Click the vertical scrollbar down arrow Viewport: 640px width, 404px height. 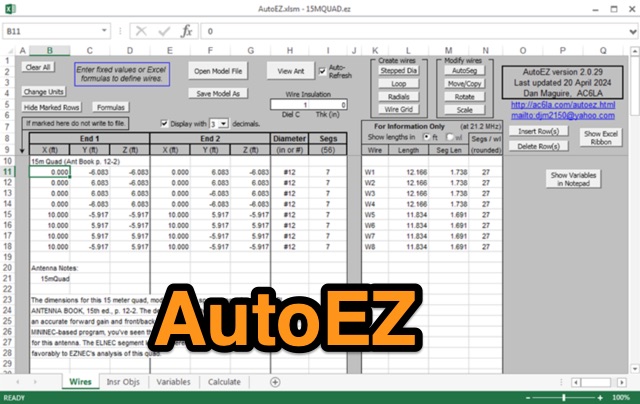coord(635,369)
